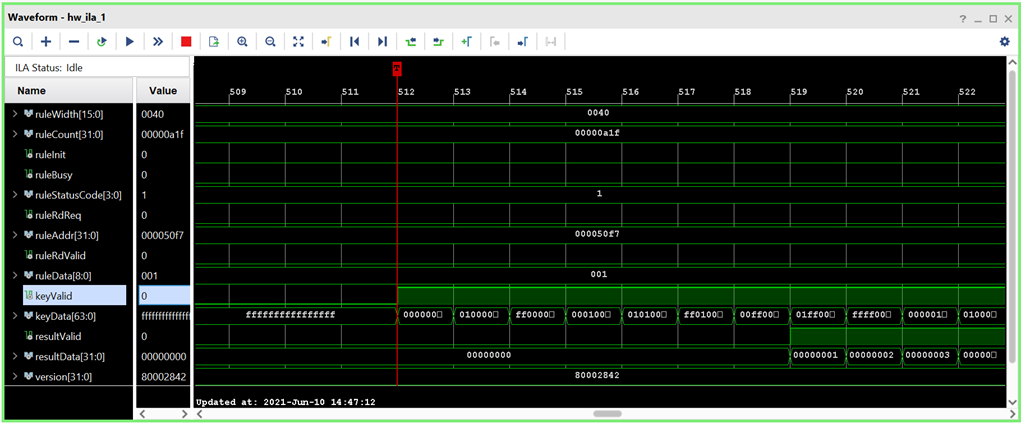This screenshot has width=1021, height=423.
Task: Click ruleCount value 00000a1f
Action: click(x=162, y=135)
